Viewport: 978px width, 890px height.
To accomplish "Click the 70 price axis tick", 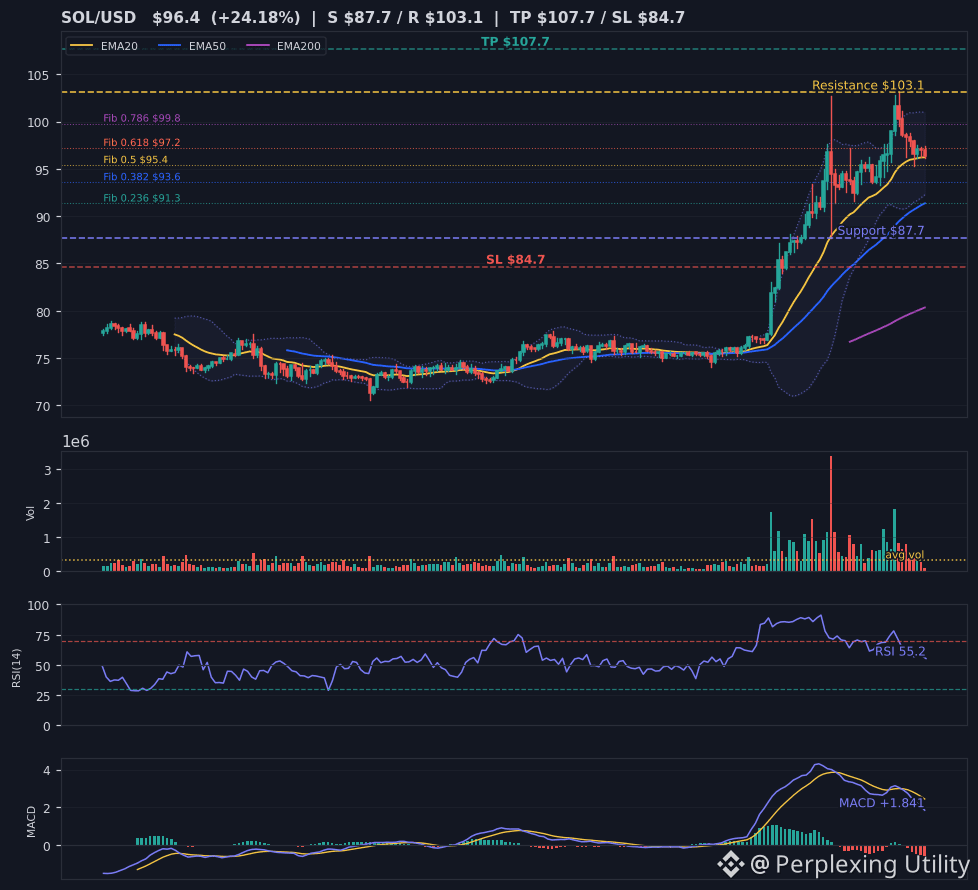I will tap(42, 407).
